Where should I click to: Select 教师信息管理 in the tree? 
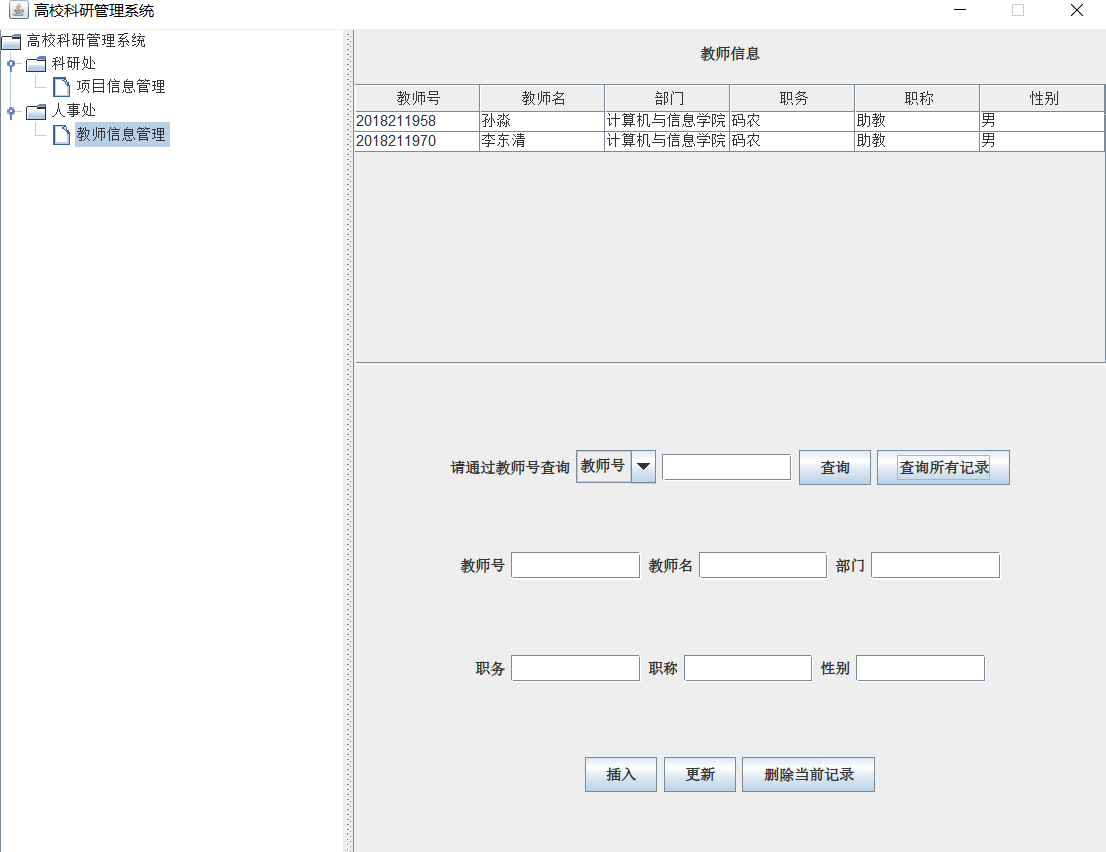pyautogui.click(x=121, y=134)
